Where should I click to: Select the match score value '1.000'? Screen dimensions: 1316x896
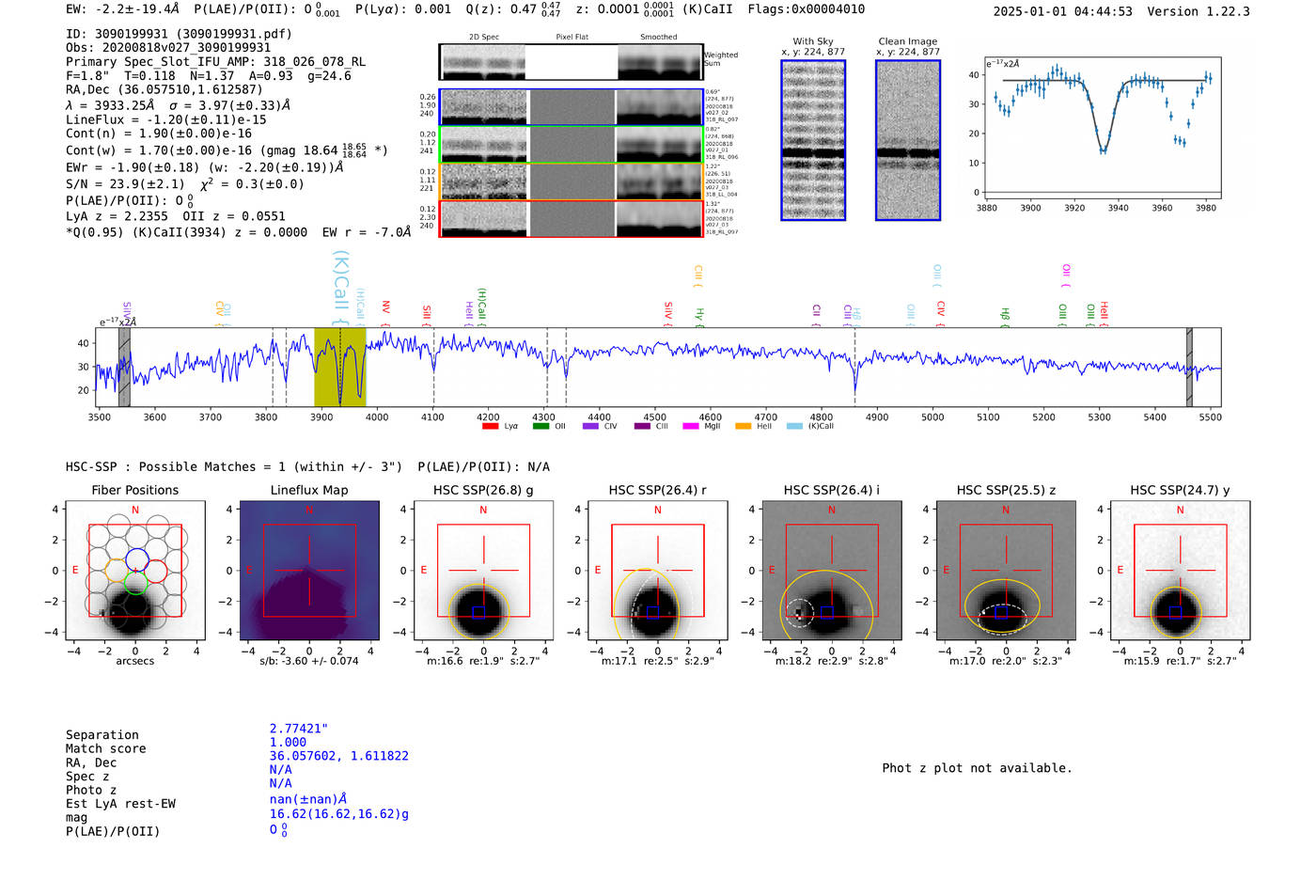point(289,743)
